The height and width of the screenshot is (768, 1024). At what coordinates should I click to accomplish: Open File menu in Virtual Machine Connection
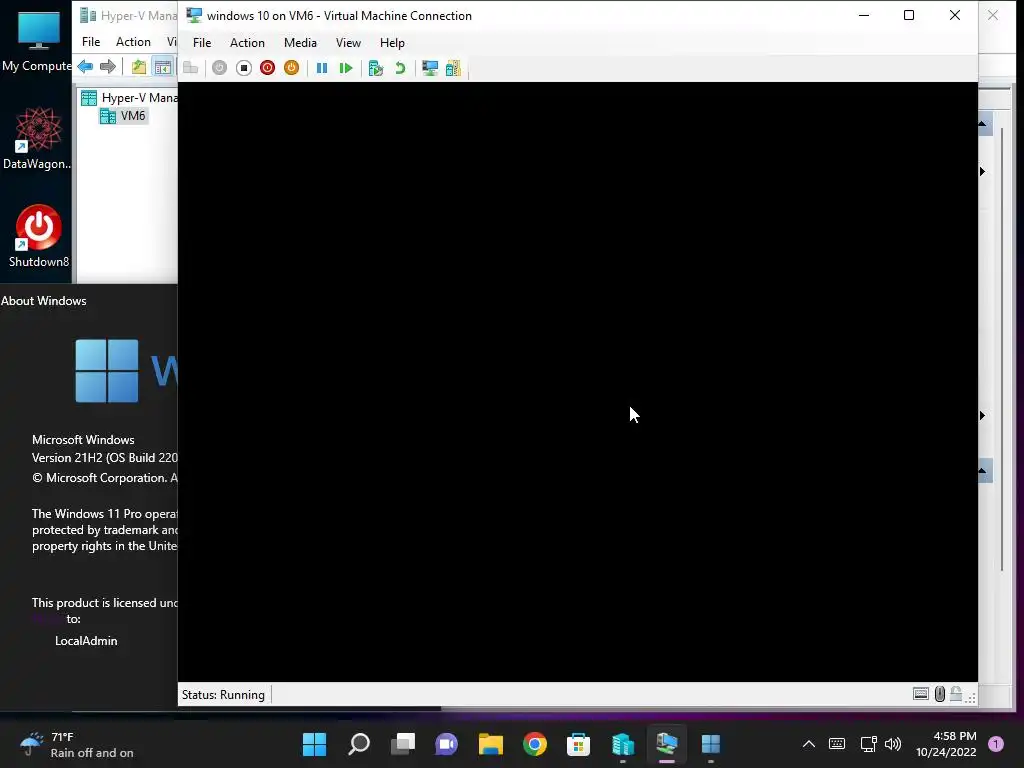[x=202, y=42]
